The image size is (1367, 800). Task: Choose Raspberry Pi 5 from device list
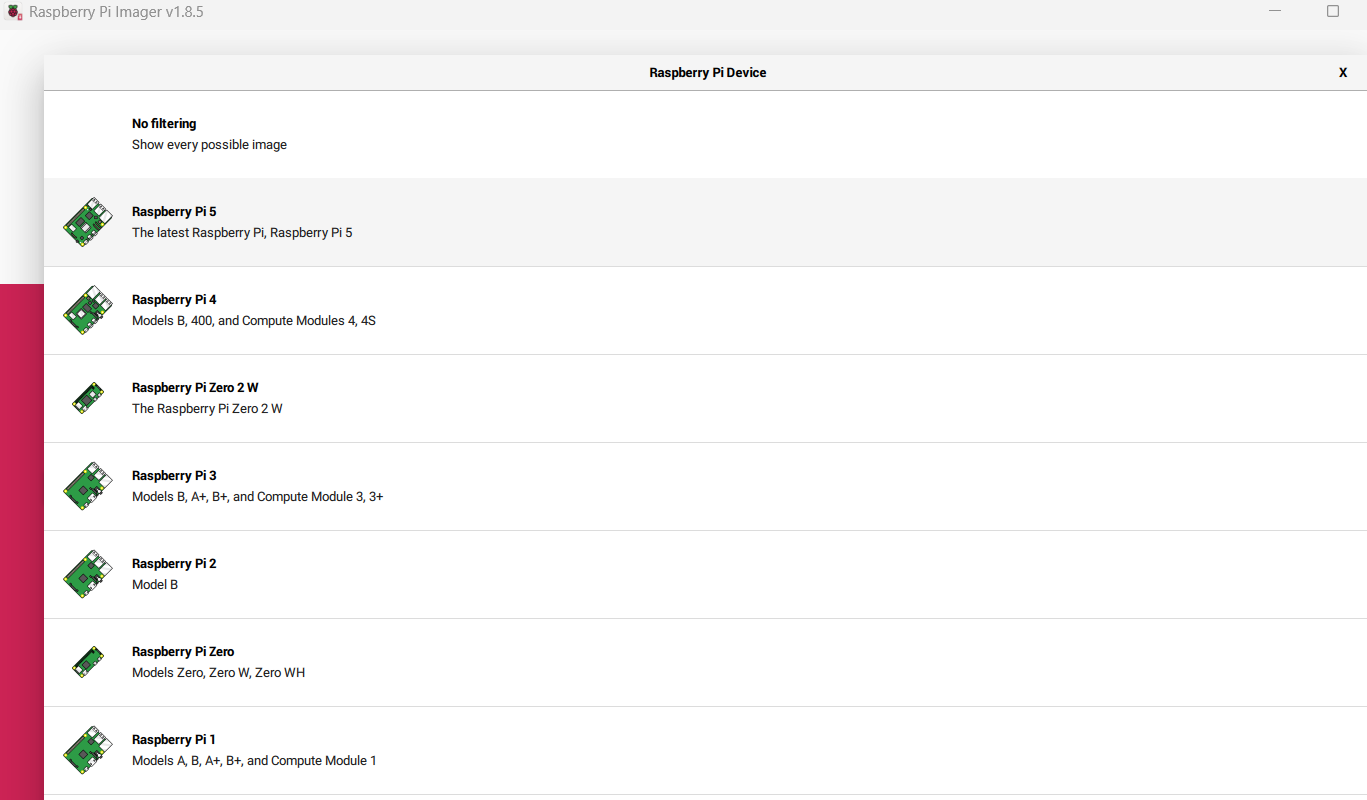coord(174,212)
